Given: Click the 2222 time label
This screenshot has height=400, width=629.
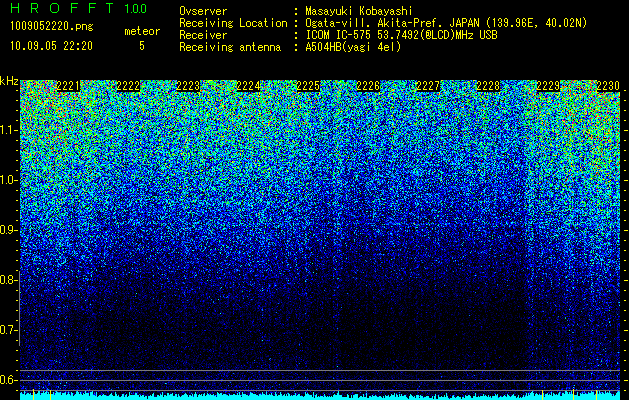Looking at the screenshot, I should coord(128,86).
